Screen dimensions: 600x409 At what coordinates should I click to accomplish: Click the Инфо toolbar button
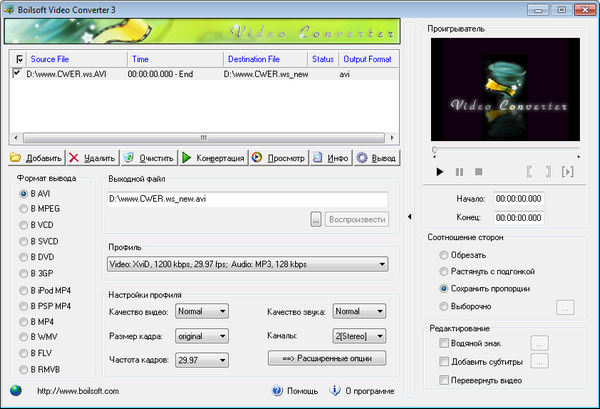(330, 158)
